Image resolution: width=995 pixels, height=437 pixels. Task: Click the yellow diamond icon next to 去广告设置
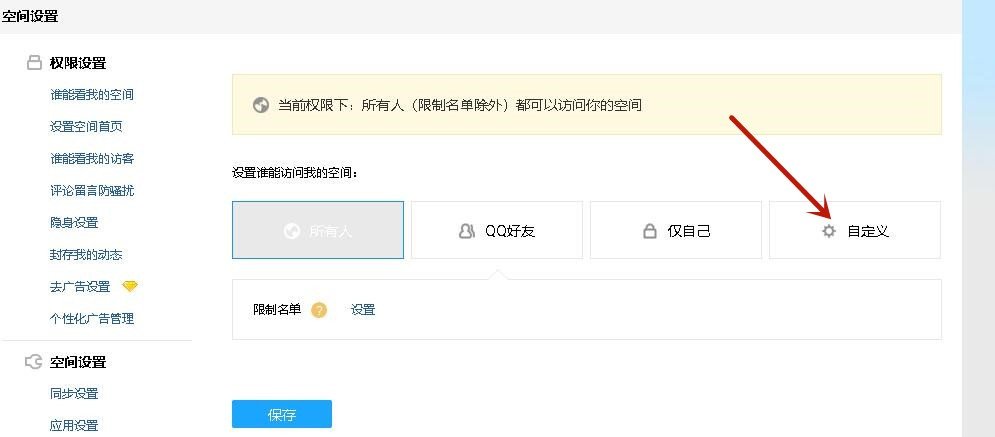129,287
